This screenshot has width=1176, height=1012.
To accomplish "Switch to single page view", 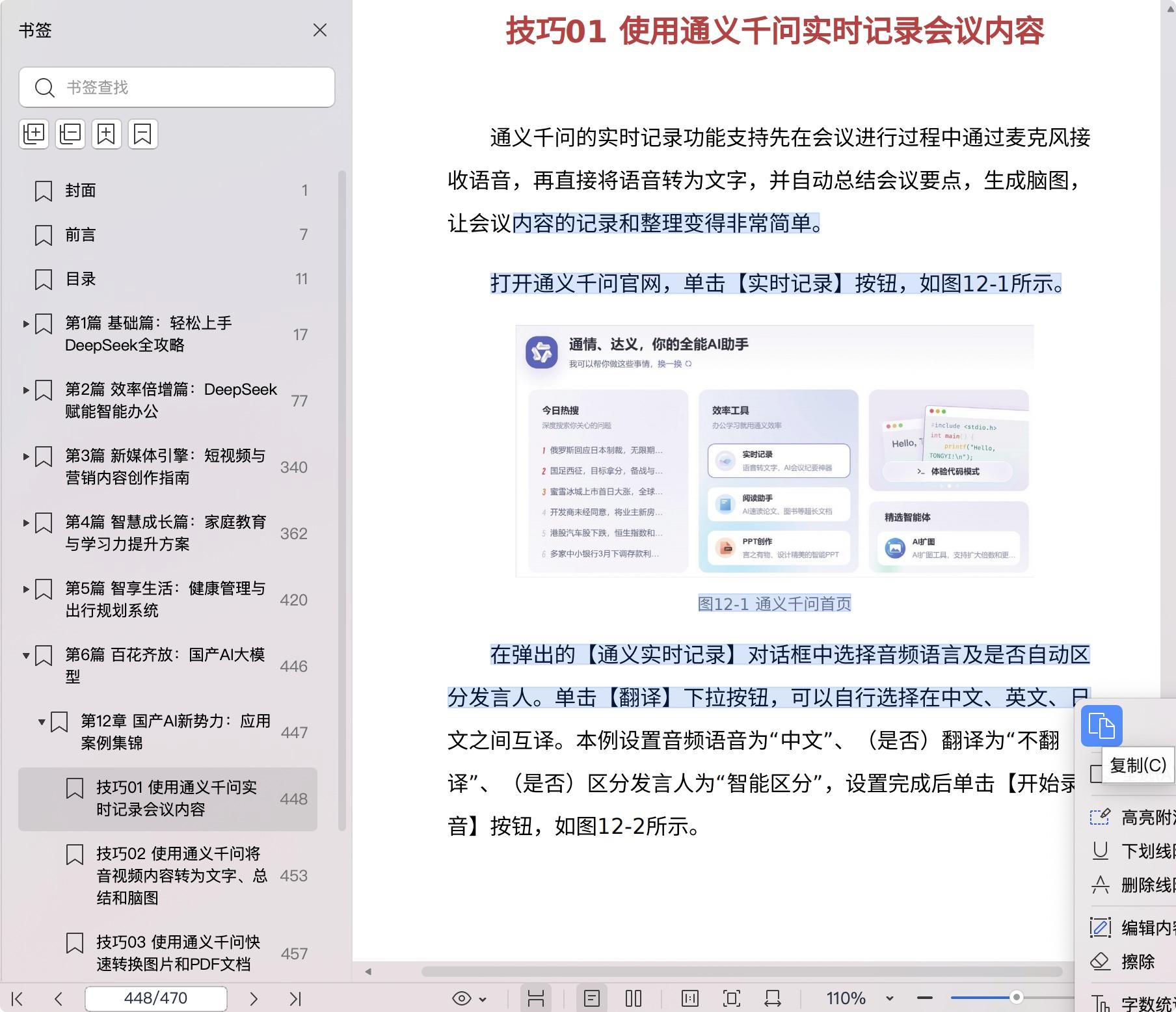I will [592, 998].
